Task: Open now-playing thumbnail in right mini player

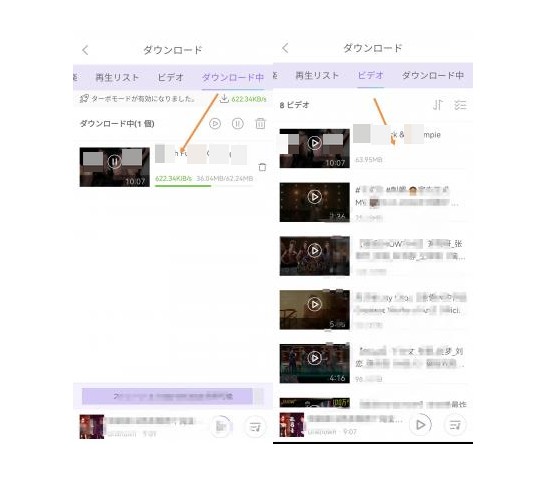Action: pos(292,425)
